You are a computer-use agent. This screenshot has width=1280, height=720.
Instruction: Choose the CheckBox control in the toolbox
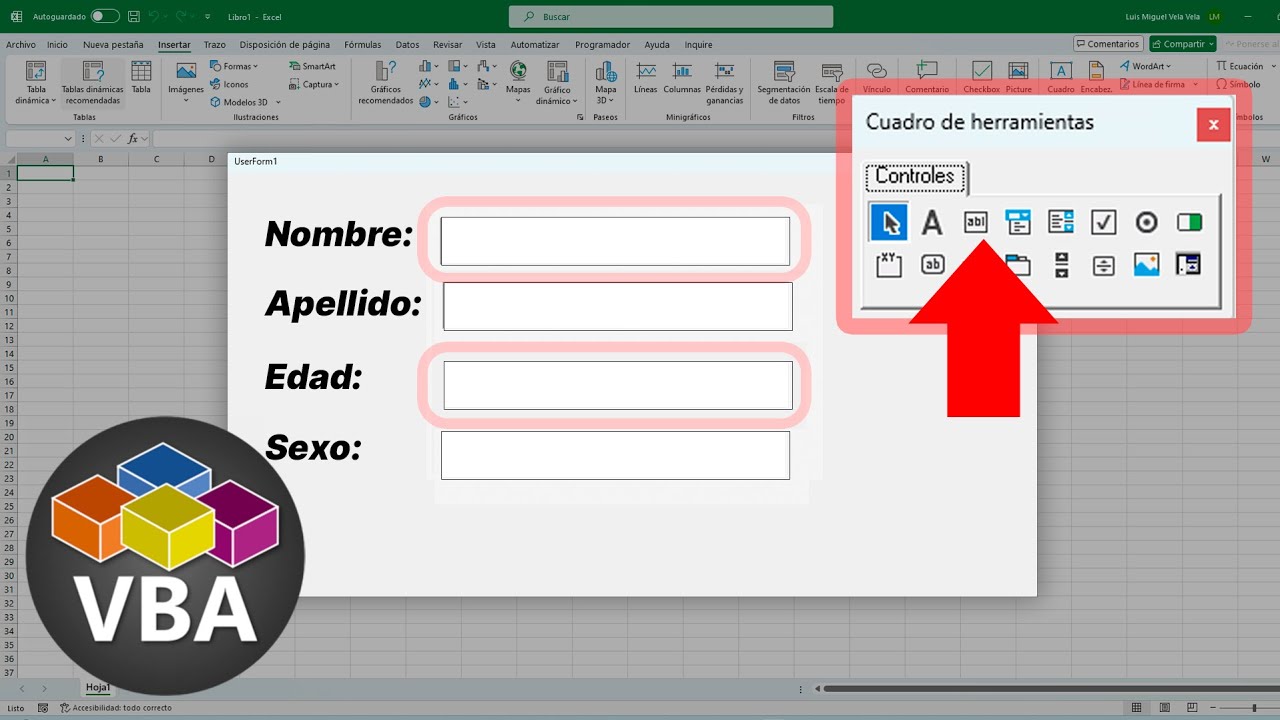(x=1103, y=222)
